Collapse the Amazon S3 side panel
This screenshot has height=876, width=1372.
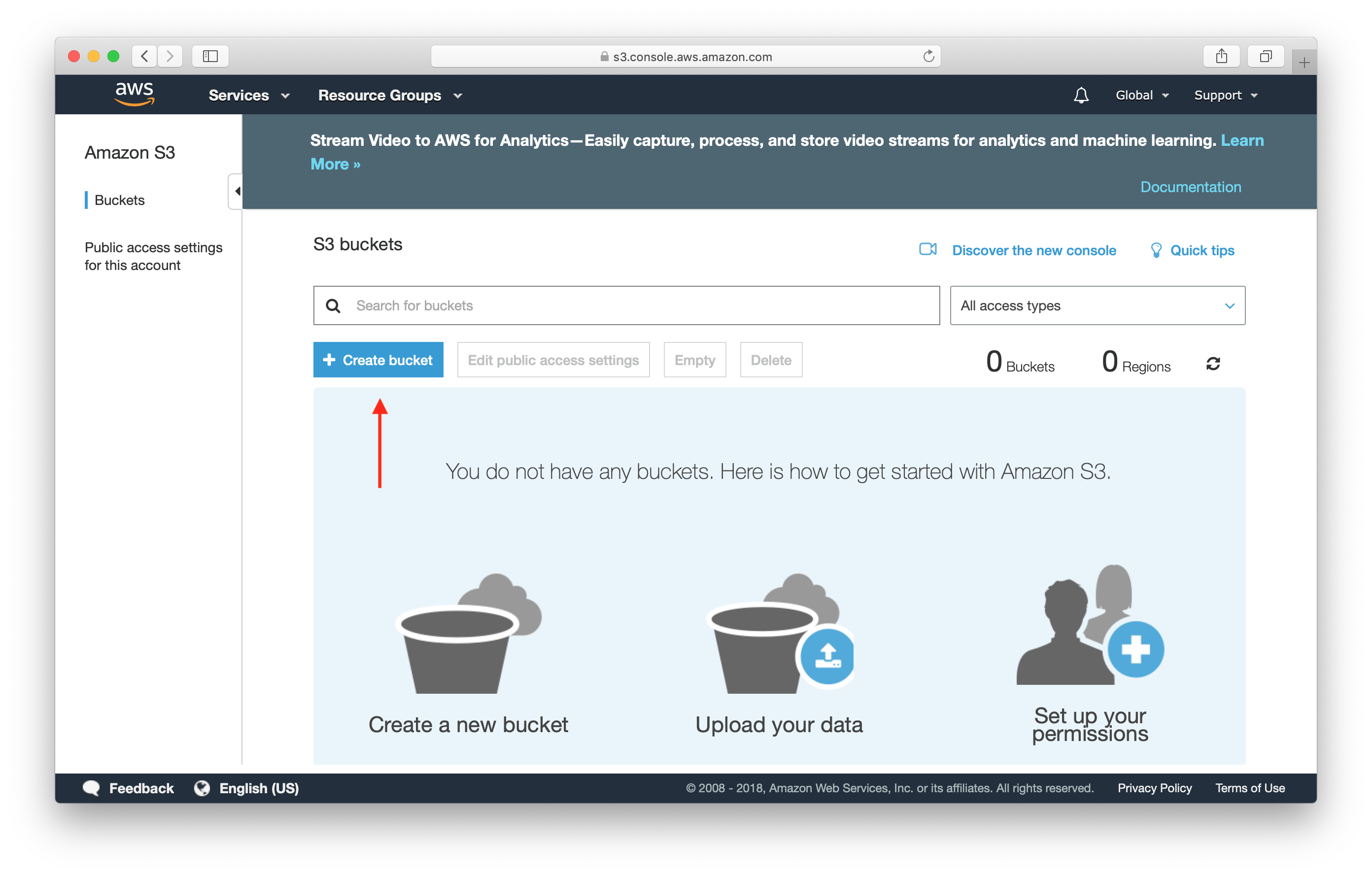237,191
